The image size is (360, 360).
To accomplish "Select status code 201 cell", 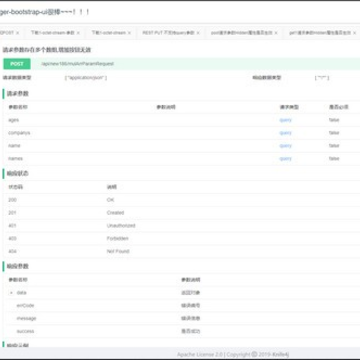I will click(12, 213).
